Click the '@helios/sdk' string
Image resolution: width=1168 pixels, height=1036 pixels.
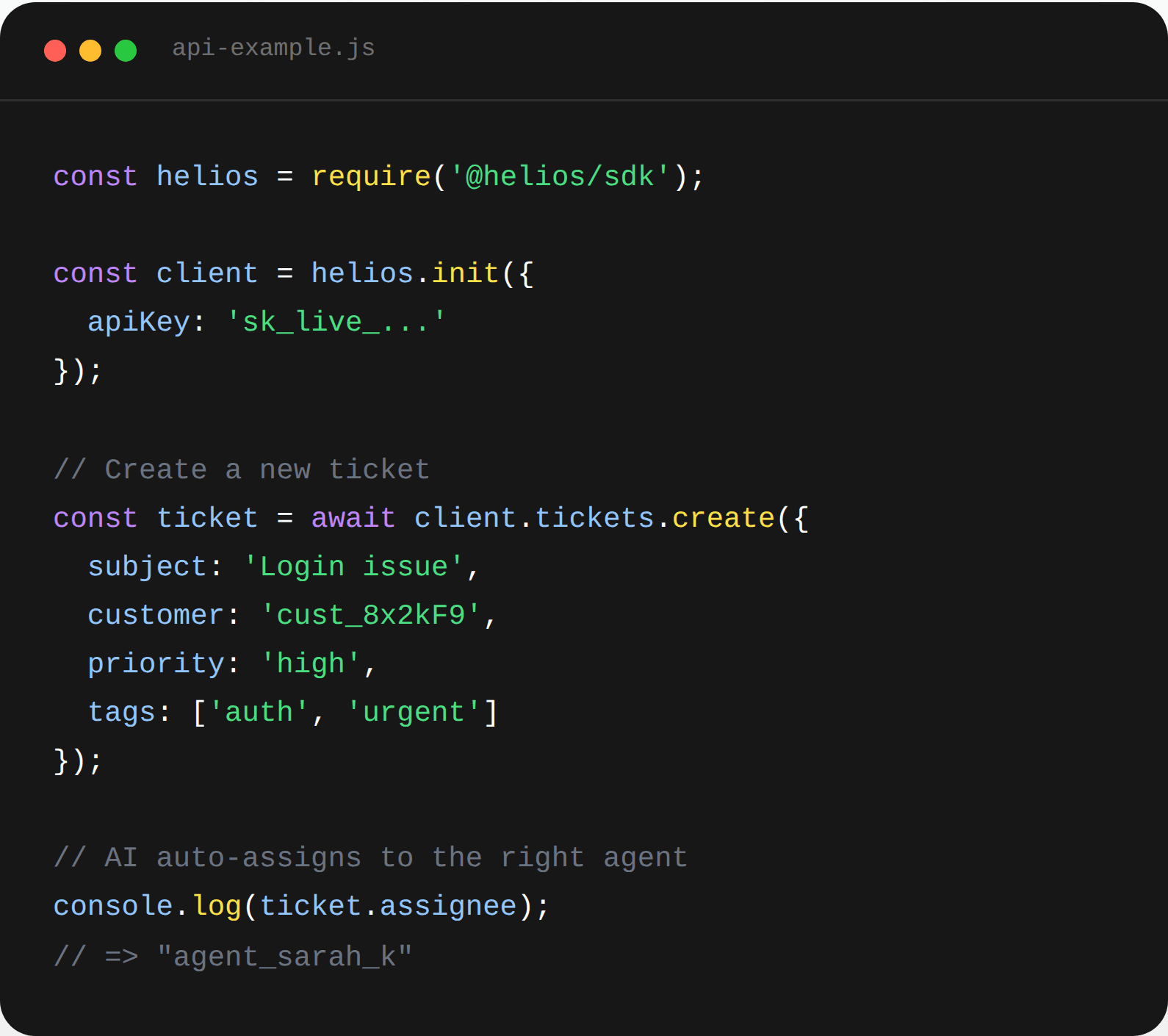(x=559, y=177)
